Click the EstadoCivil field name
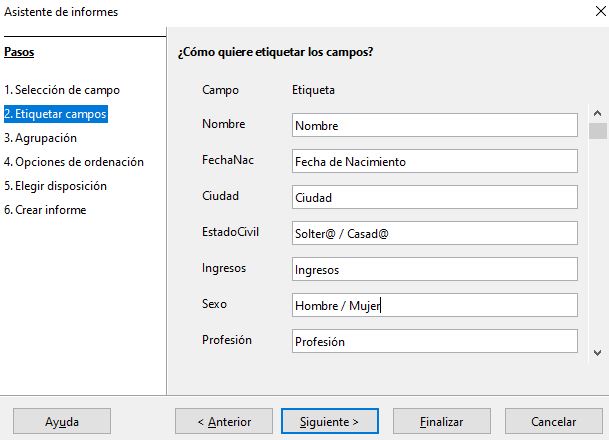The image size is (609, 440). [x=230, y=232]
